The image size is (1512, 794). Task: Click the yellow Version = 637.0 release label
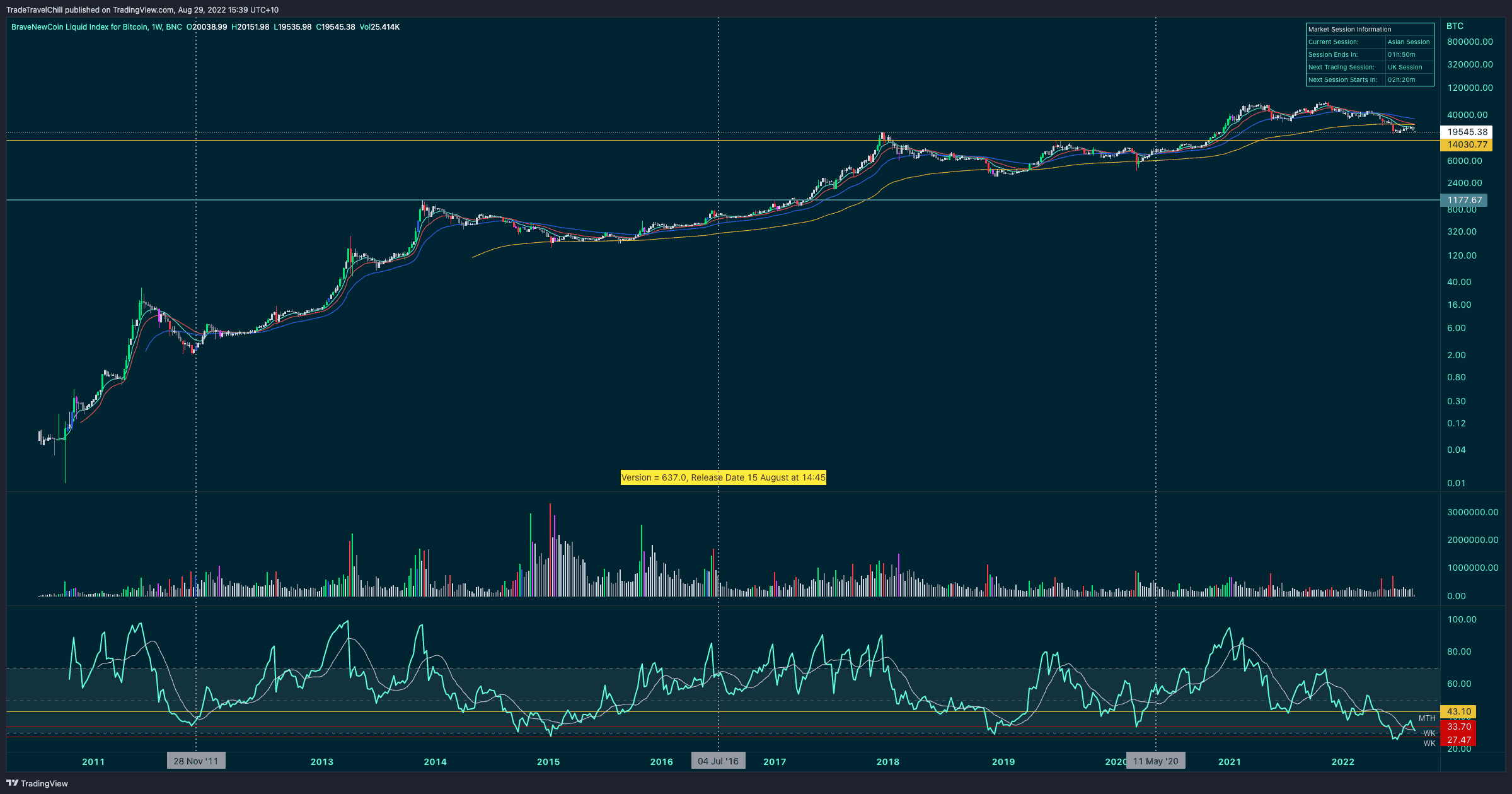[723, 477]
